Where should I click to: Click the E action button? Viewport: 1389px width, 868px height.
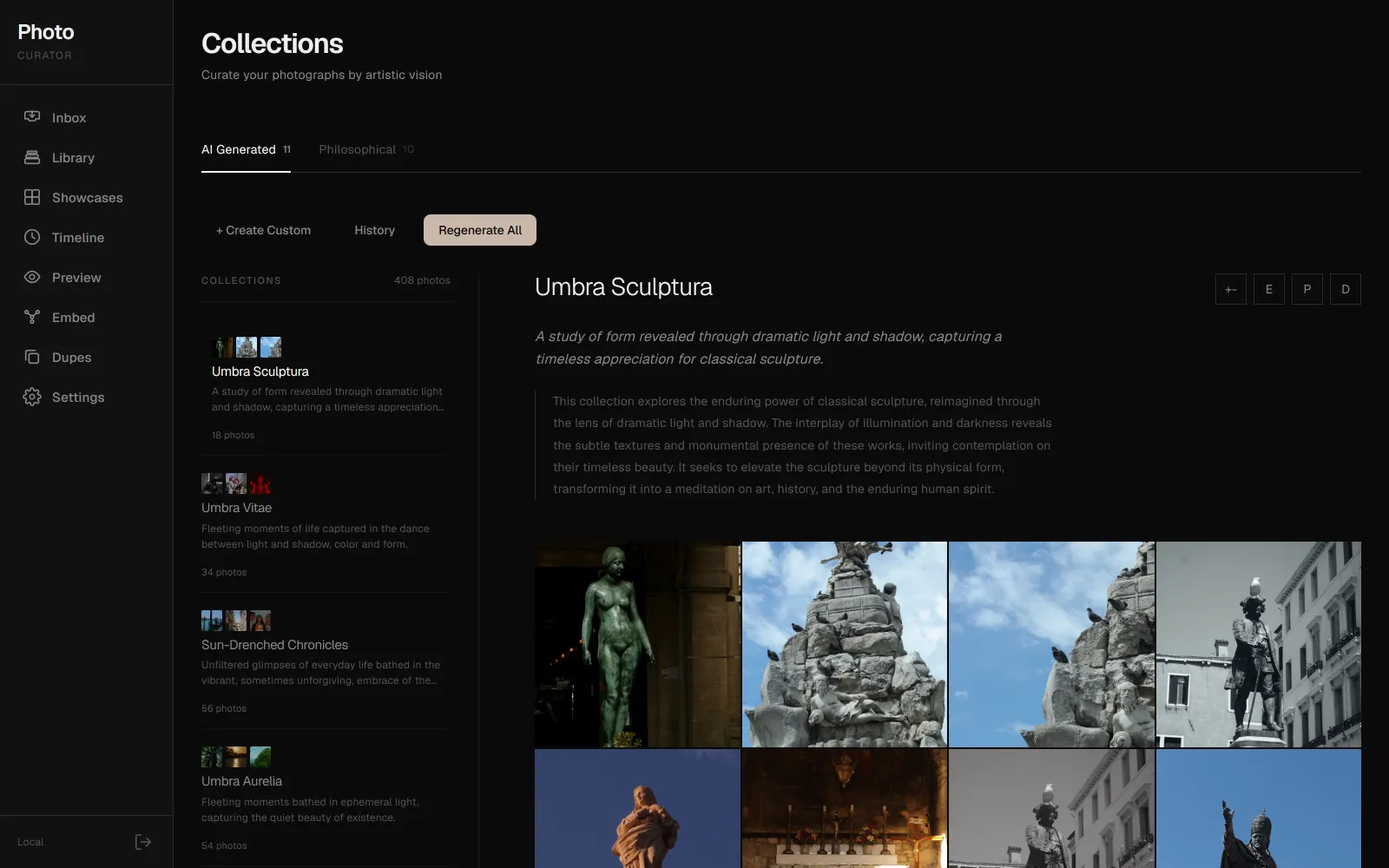1269,289
